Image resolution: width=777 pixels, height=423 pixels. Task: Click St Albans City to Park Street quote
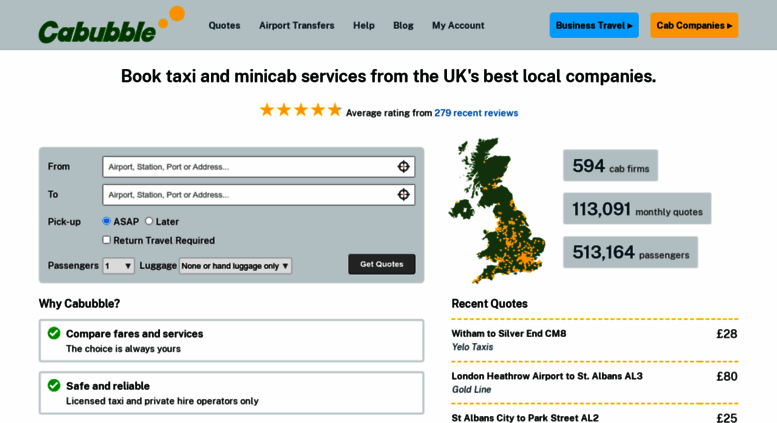[x=525, y=418]
